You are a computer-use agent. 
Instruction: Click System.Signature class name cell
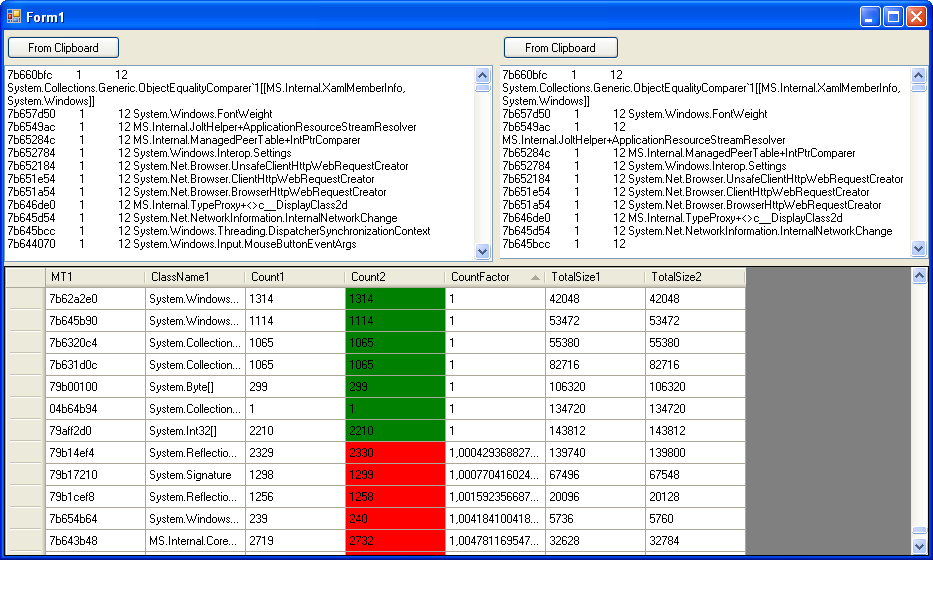coord(195,475)
